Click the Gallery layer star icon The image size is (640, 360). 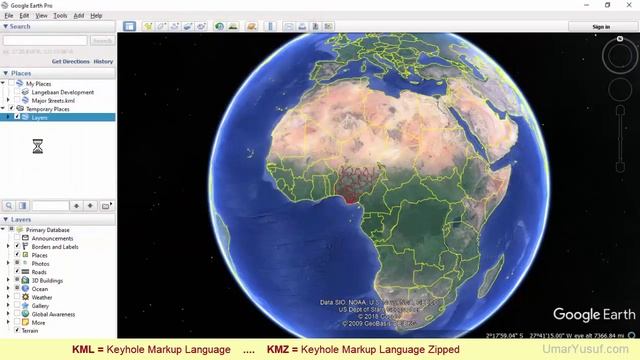pos(25,305)
